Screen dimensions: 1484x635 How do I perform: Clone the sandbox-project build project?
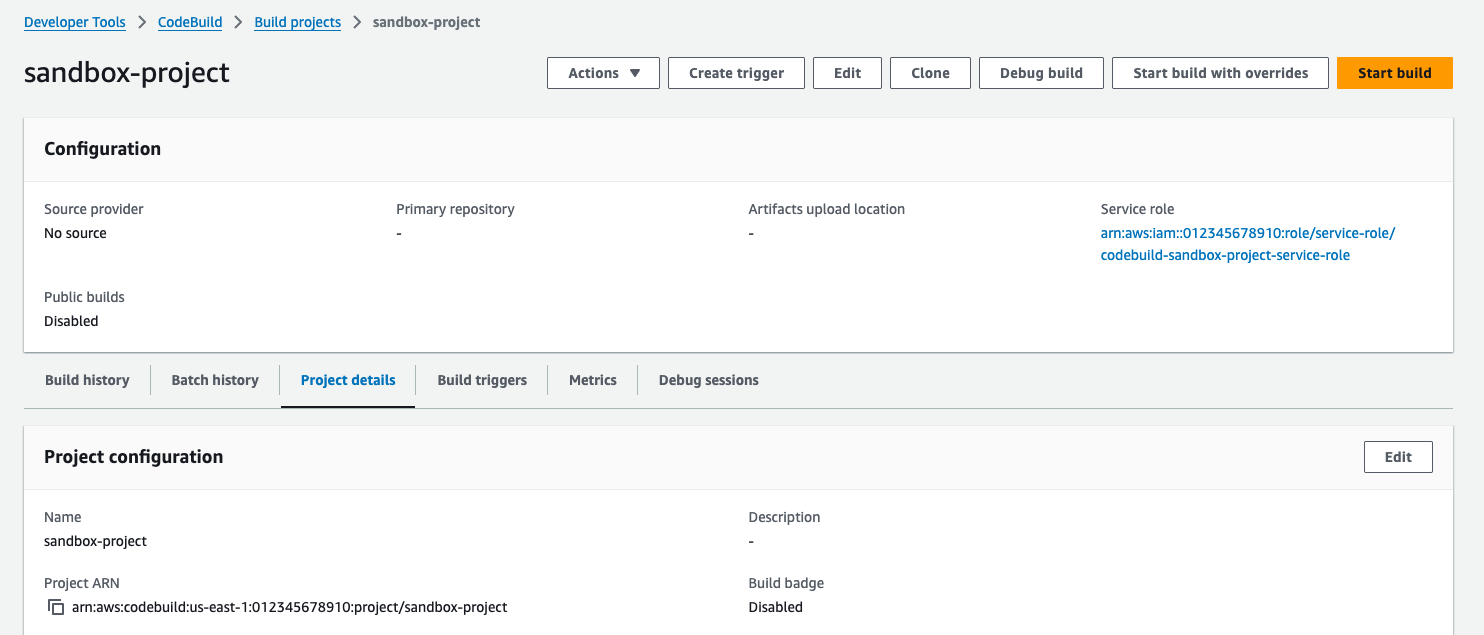929,72
